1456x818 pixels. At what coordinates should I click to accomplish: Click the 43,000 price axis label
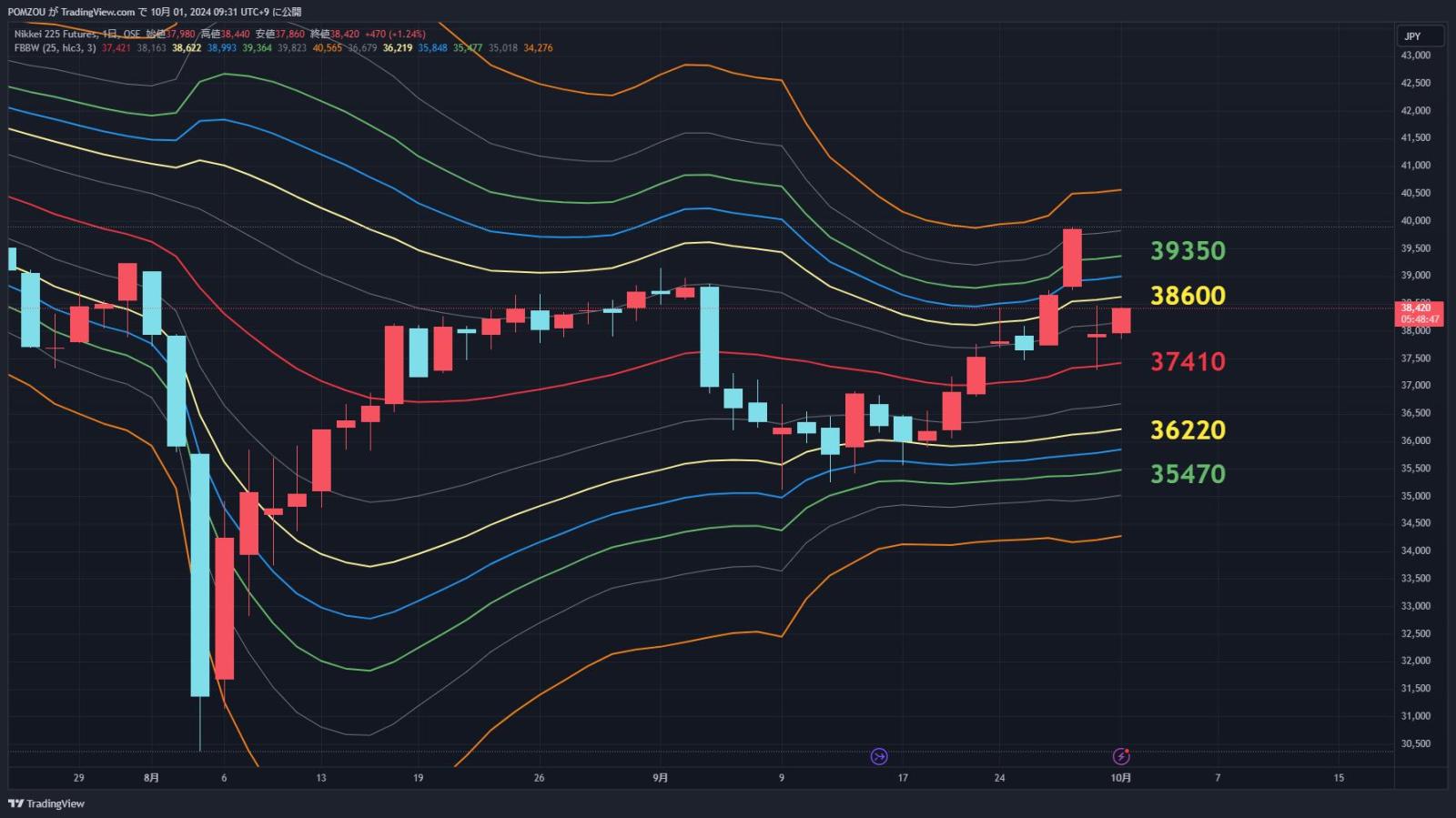click(1416, 56)
